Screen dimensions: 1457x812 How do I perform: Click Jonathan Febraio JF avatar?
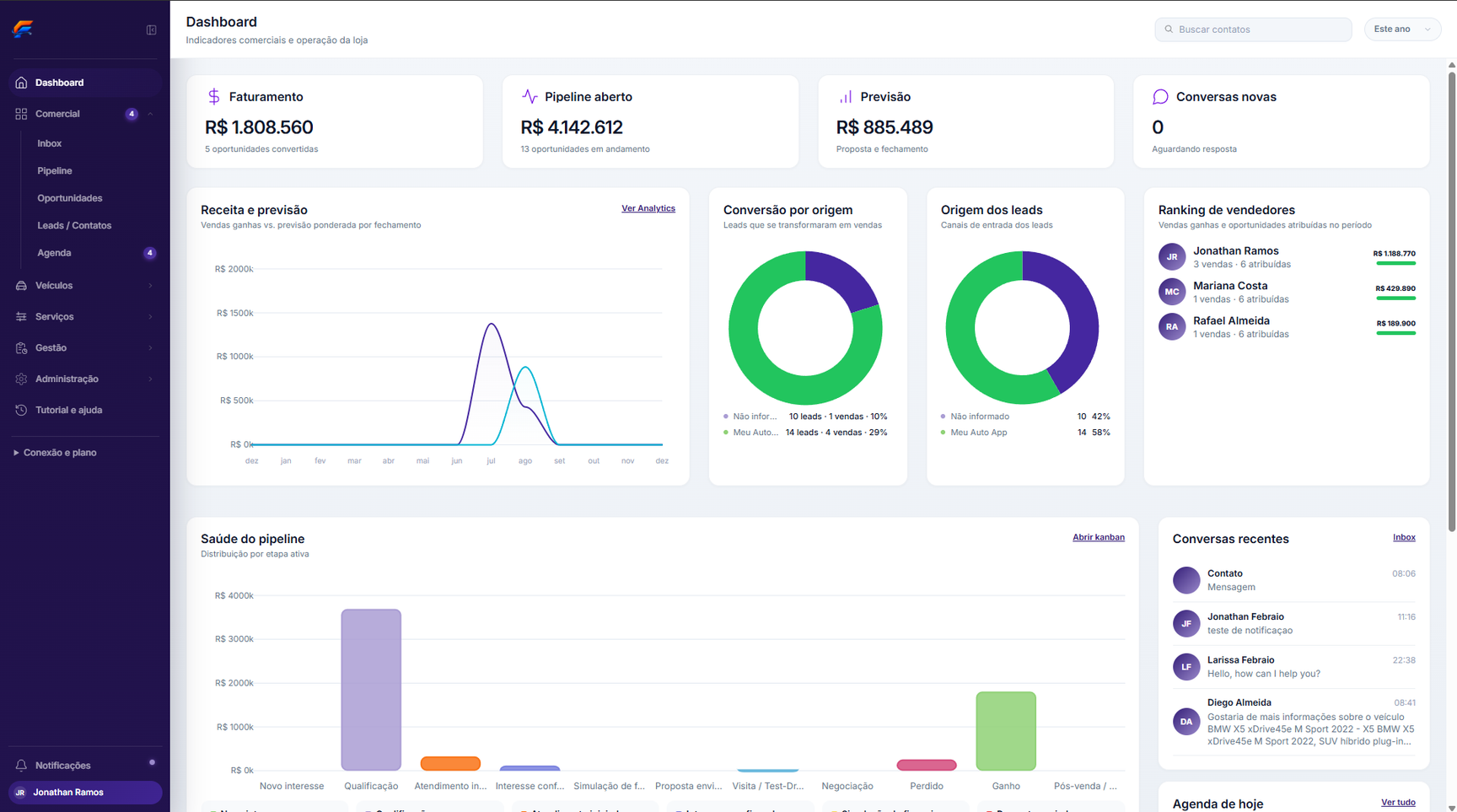click(1186, 623)
